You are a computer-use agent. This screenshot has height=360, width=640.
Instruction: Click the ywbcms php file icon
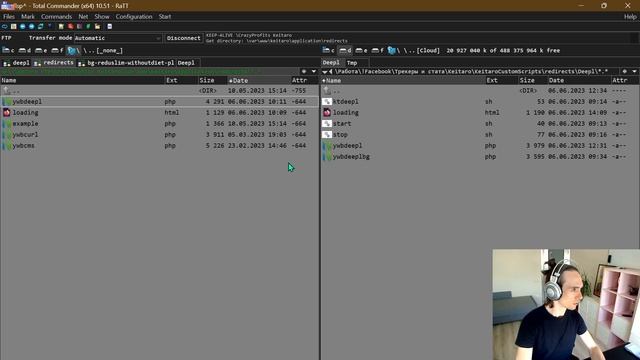coord(7,146)
